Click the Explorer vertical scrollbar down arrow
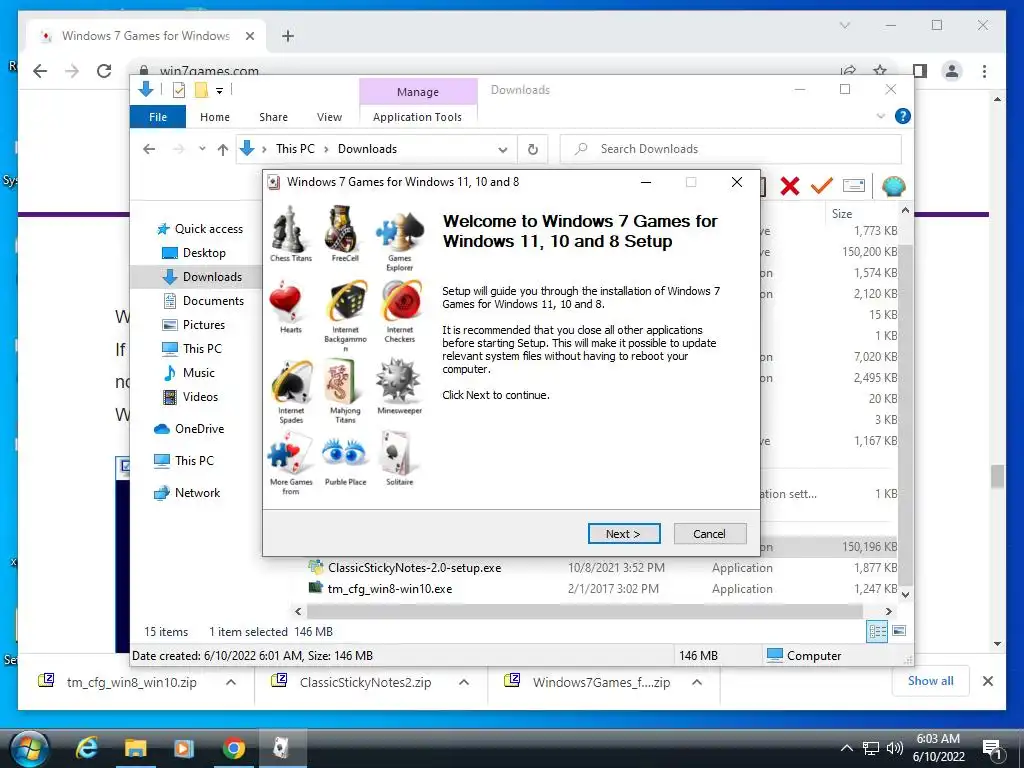The image size is (1024, 768). pyautogui.click(x=905, y=594)
